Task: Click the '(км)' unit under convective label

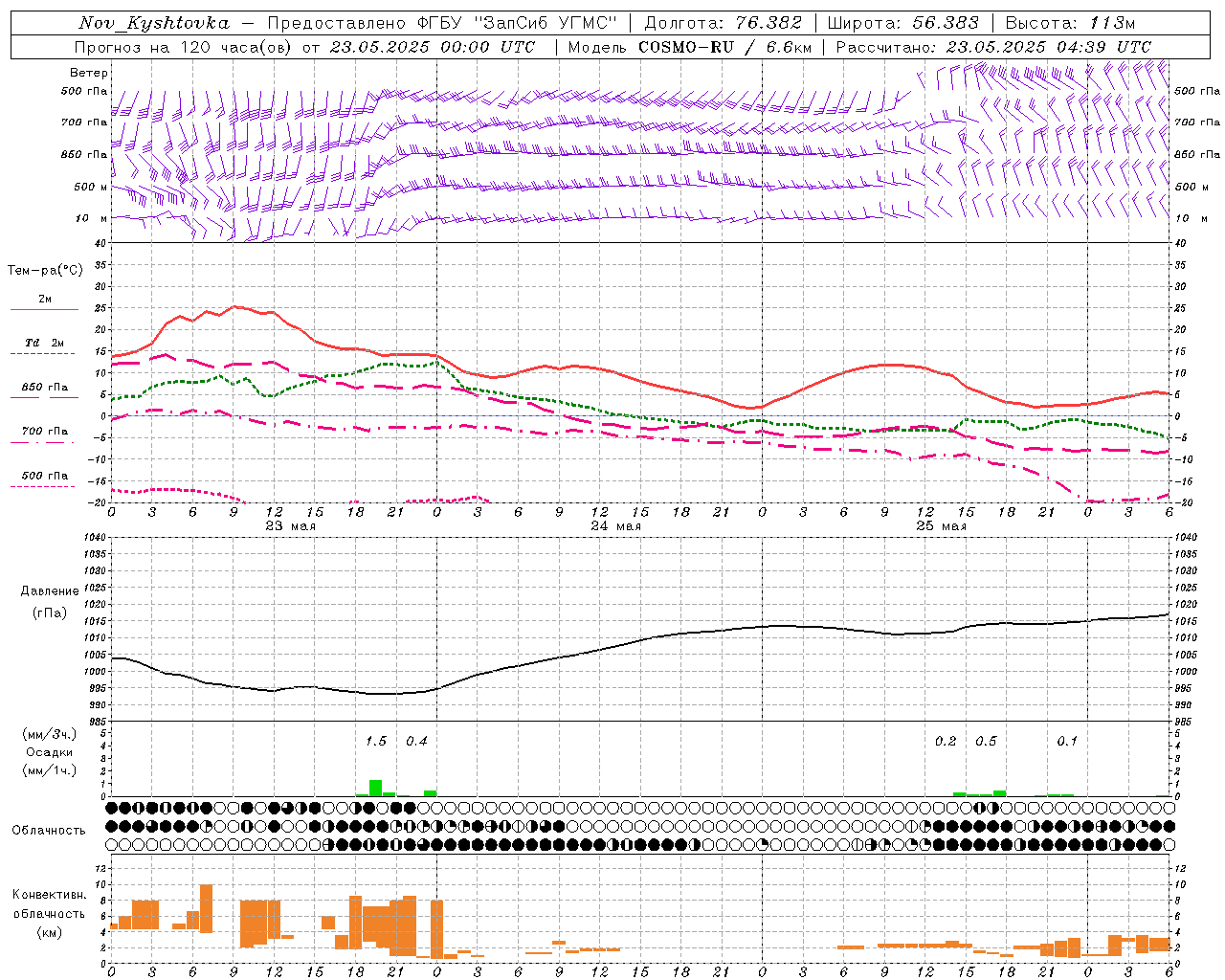Action: (50, 931)
